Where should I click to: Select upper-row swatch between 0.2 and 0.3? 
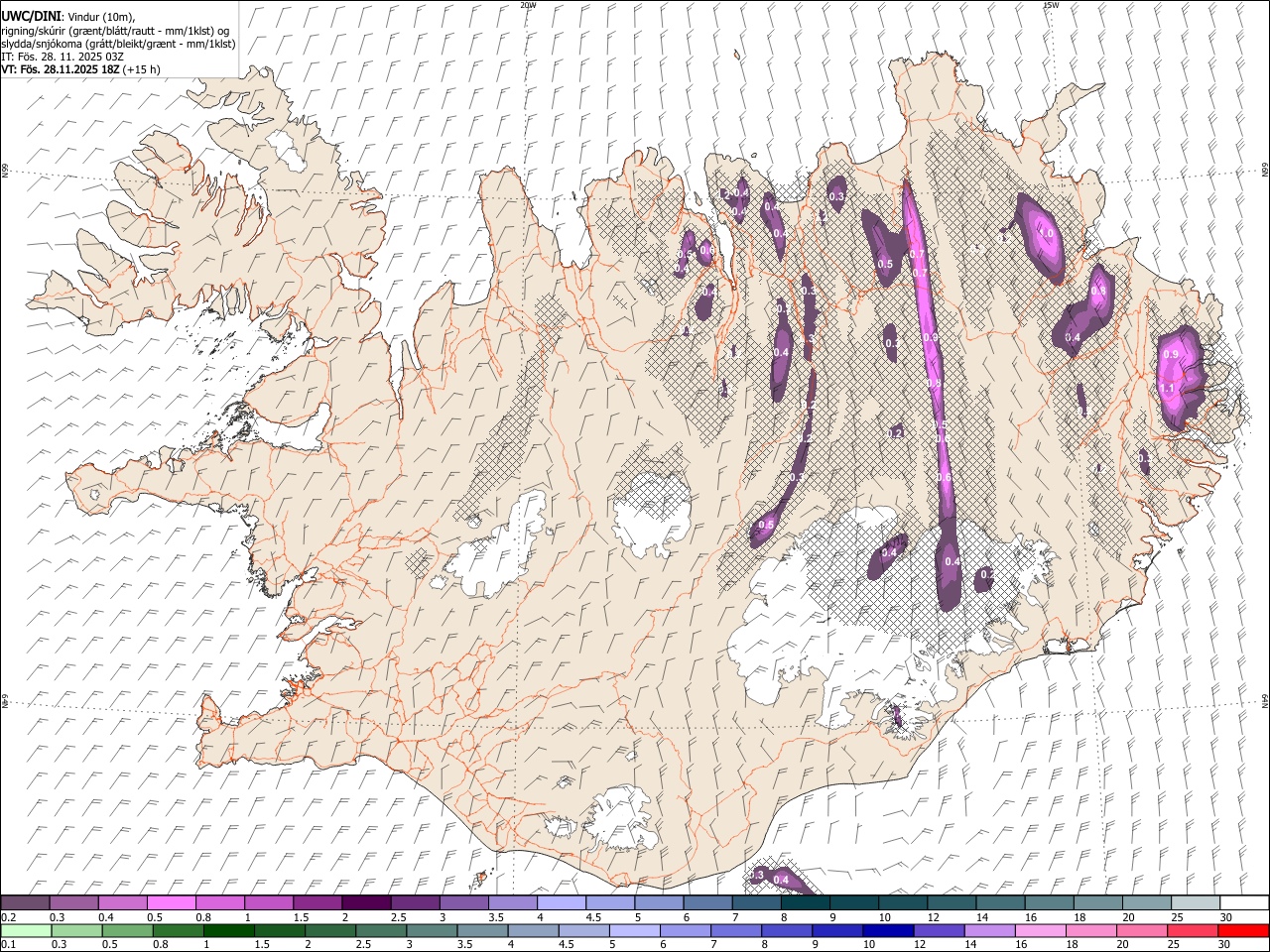point(26,902)
